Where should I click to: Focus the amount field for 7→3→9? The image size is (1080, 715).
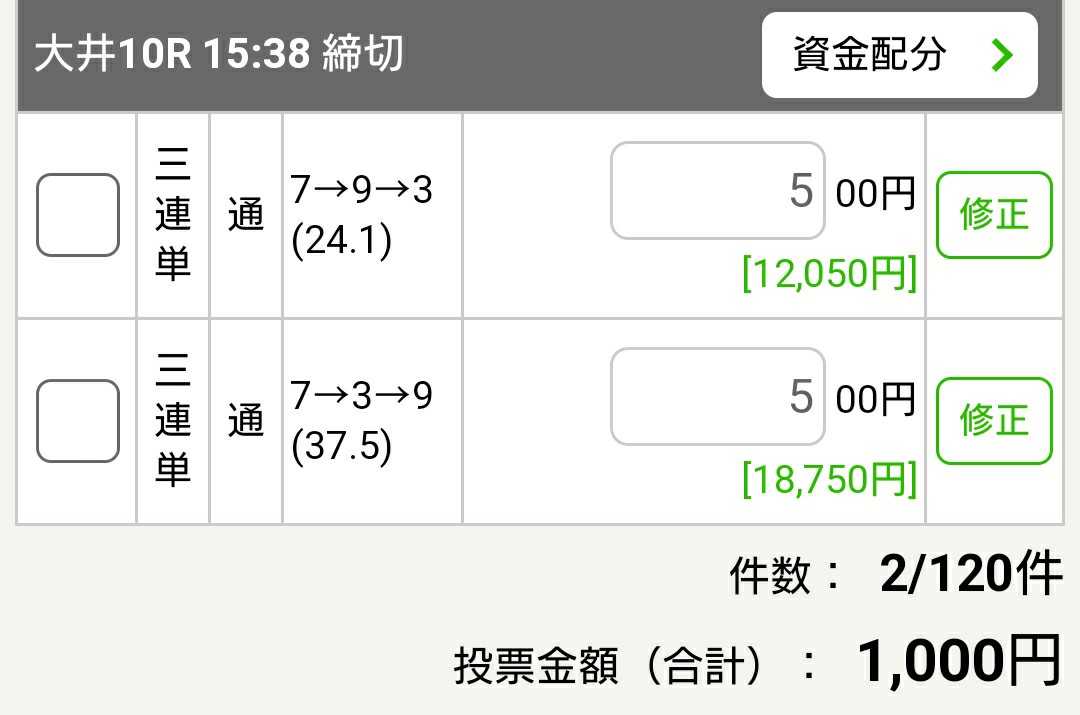[x=717, y=397]
